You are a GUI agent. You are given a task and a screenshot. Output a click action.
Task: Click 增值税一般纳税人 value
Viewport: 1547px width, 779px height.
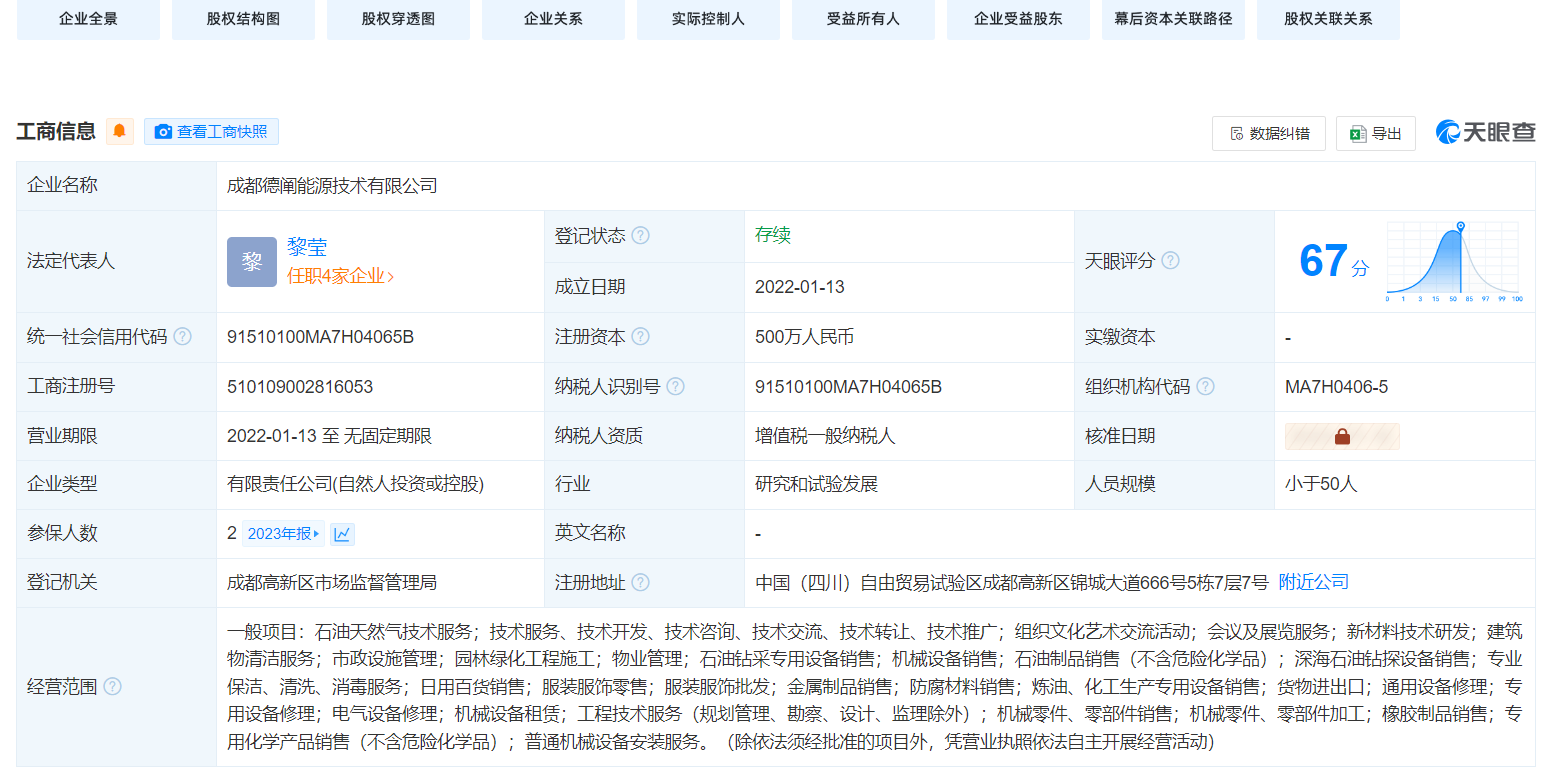pyautogui.click(x=825, y=436)
